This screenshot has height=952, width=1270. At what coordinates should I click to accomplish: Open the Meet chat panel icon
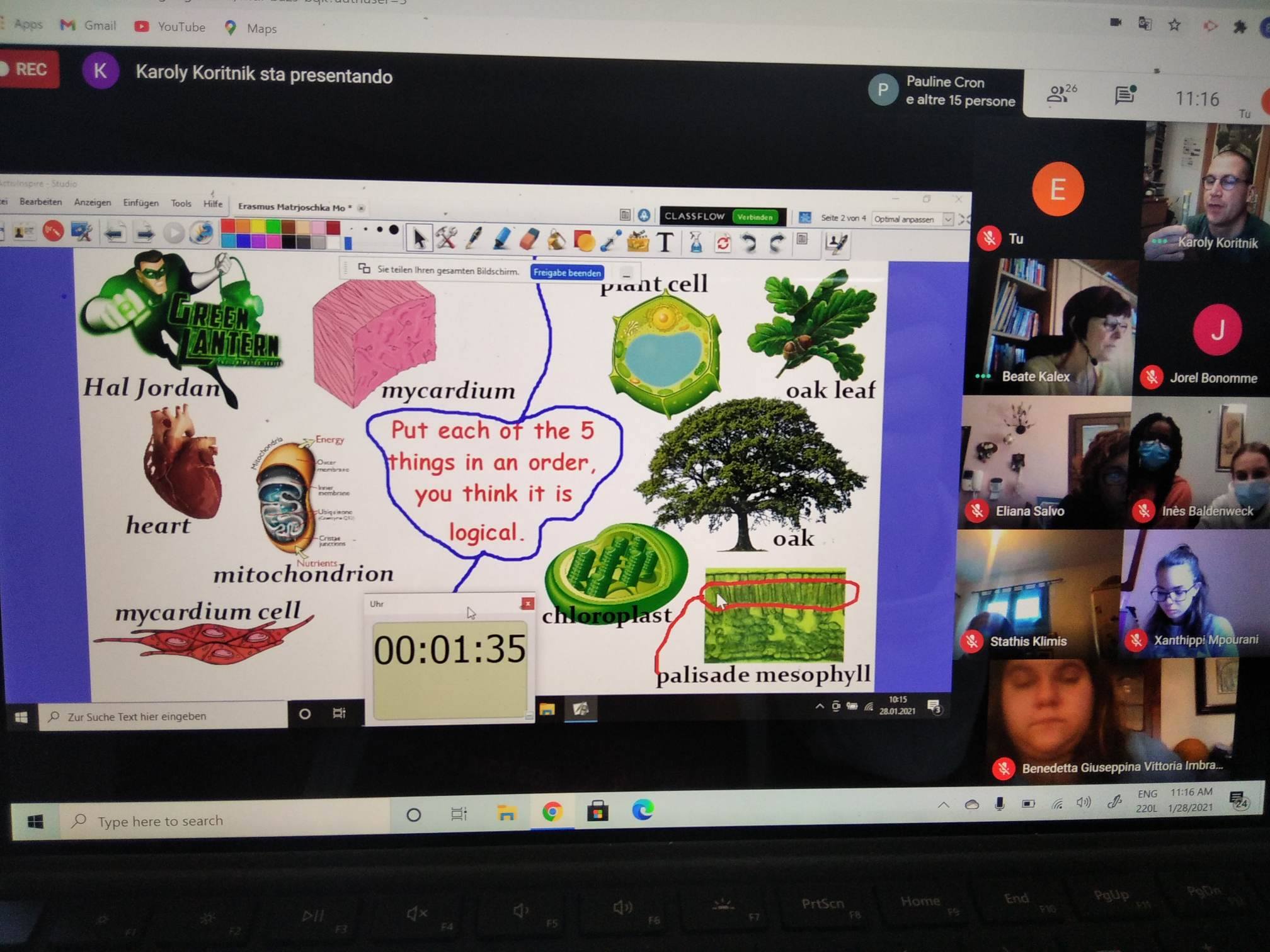(1124, 95)
